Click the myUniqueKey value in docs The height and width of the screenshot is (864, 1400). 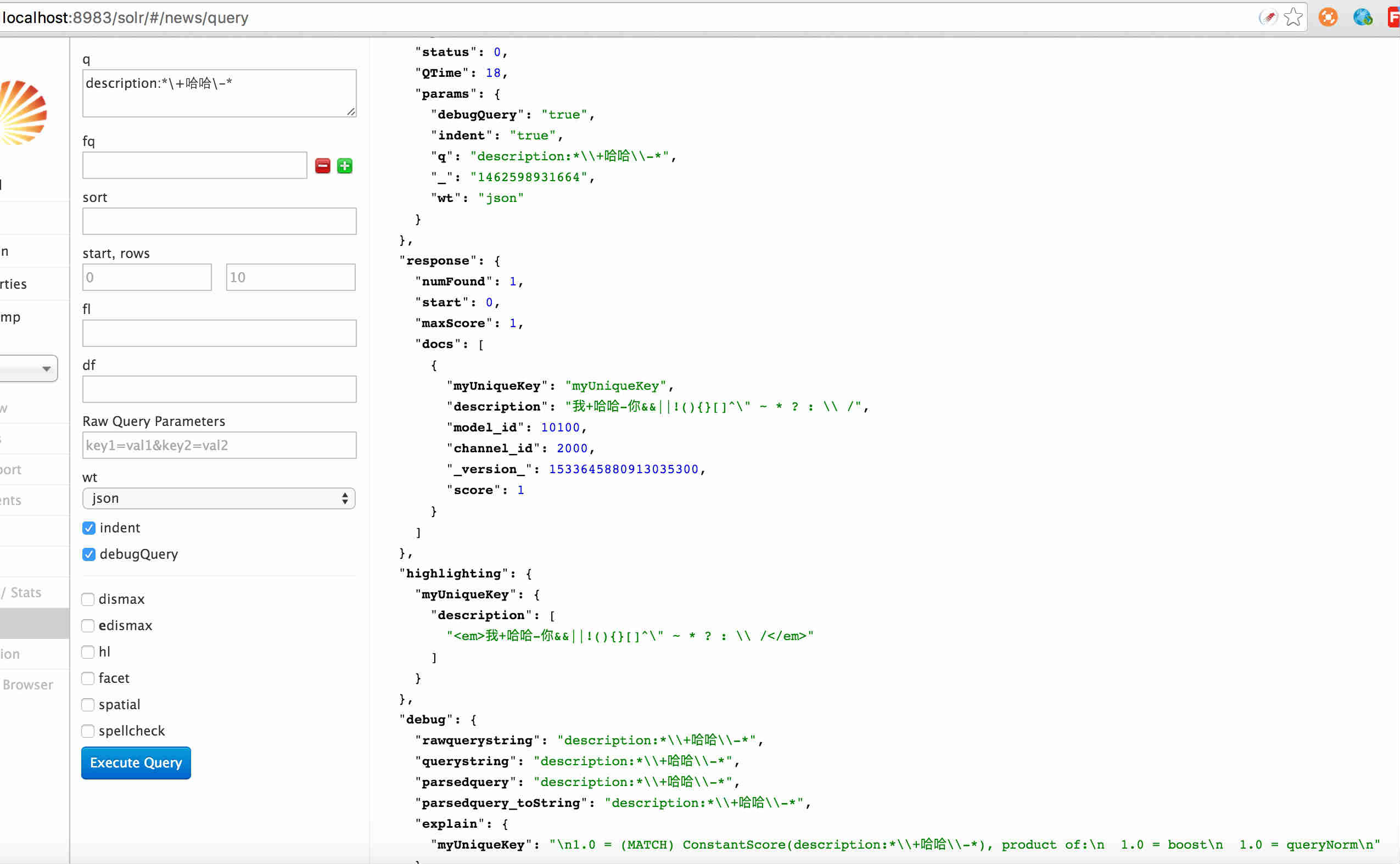(615, 386)
